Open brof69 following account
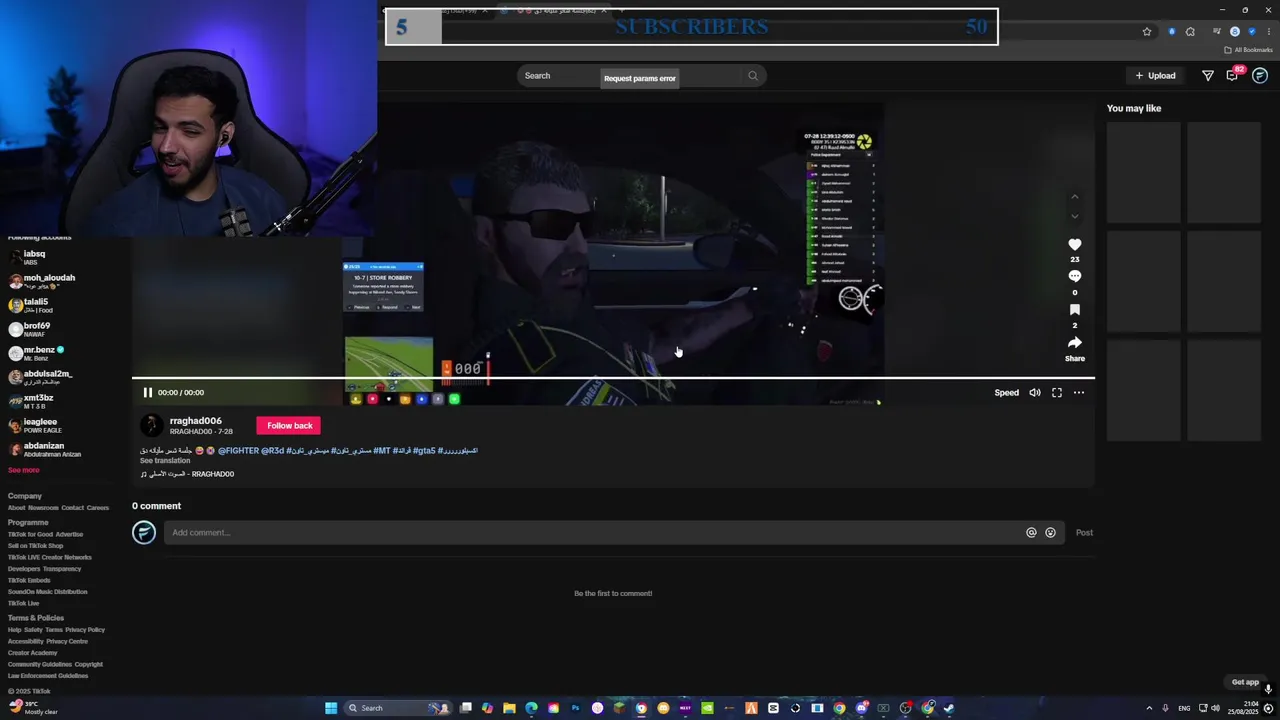 point(35,329)
